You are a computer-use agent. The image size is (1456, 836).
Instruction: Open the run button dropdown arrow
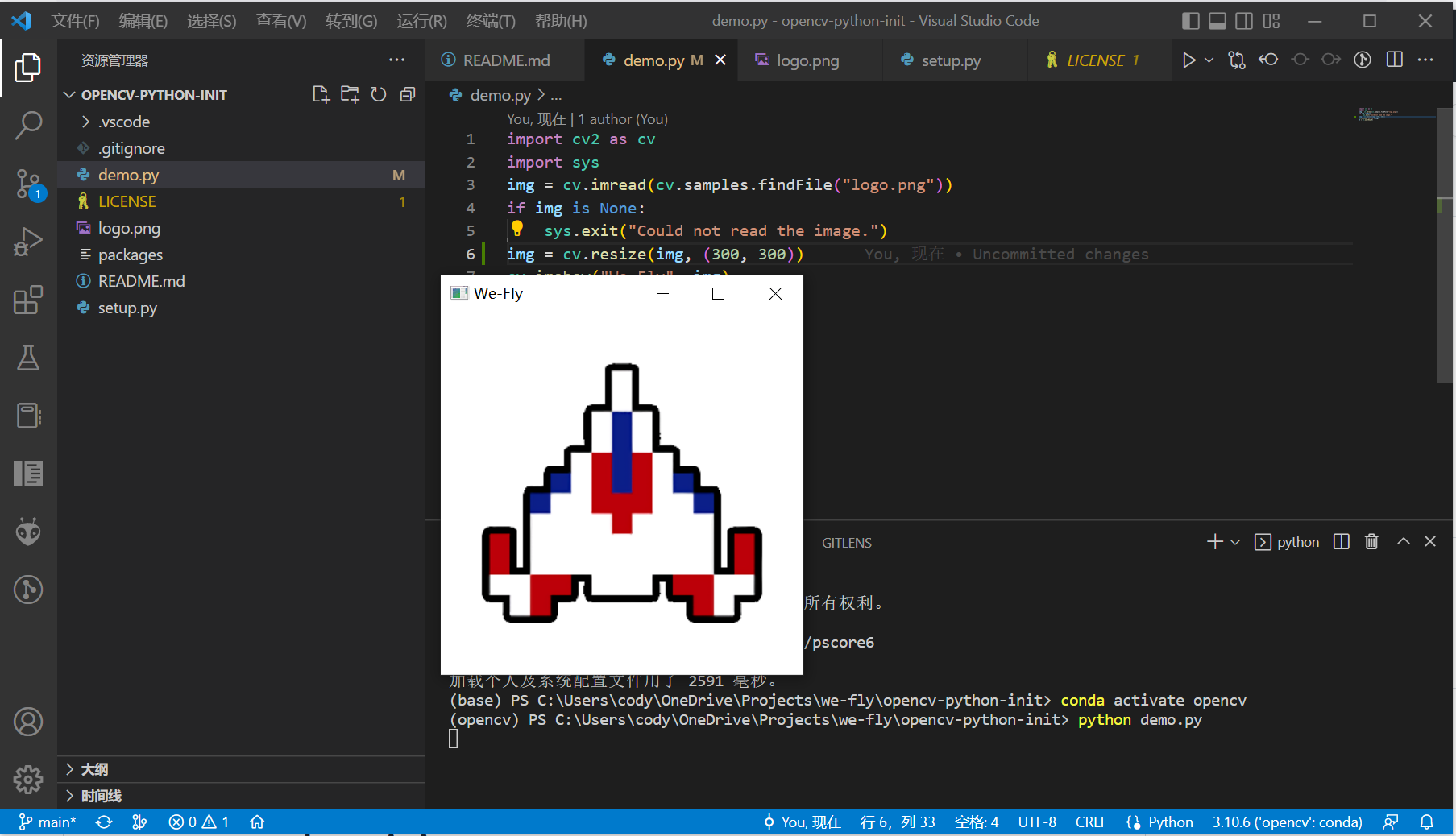(x=1209, y=60)
